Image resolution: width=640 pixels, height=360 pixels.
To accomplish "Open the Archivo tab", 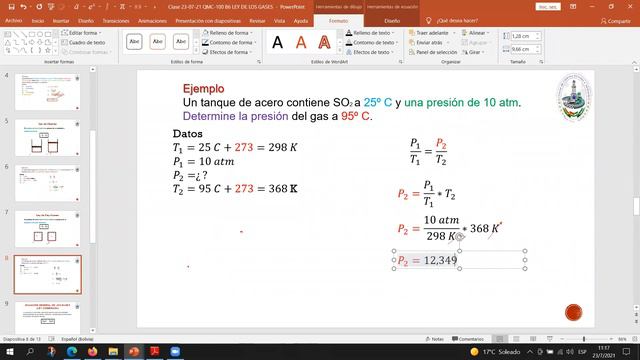I will pos(13,21).
